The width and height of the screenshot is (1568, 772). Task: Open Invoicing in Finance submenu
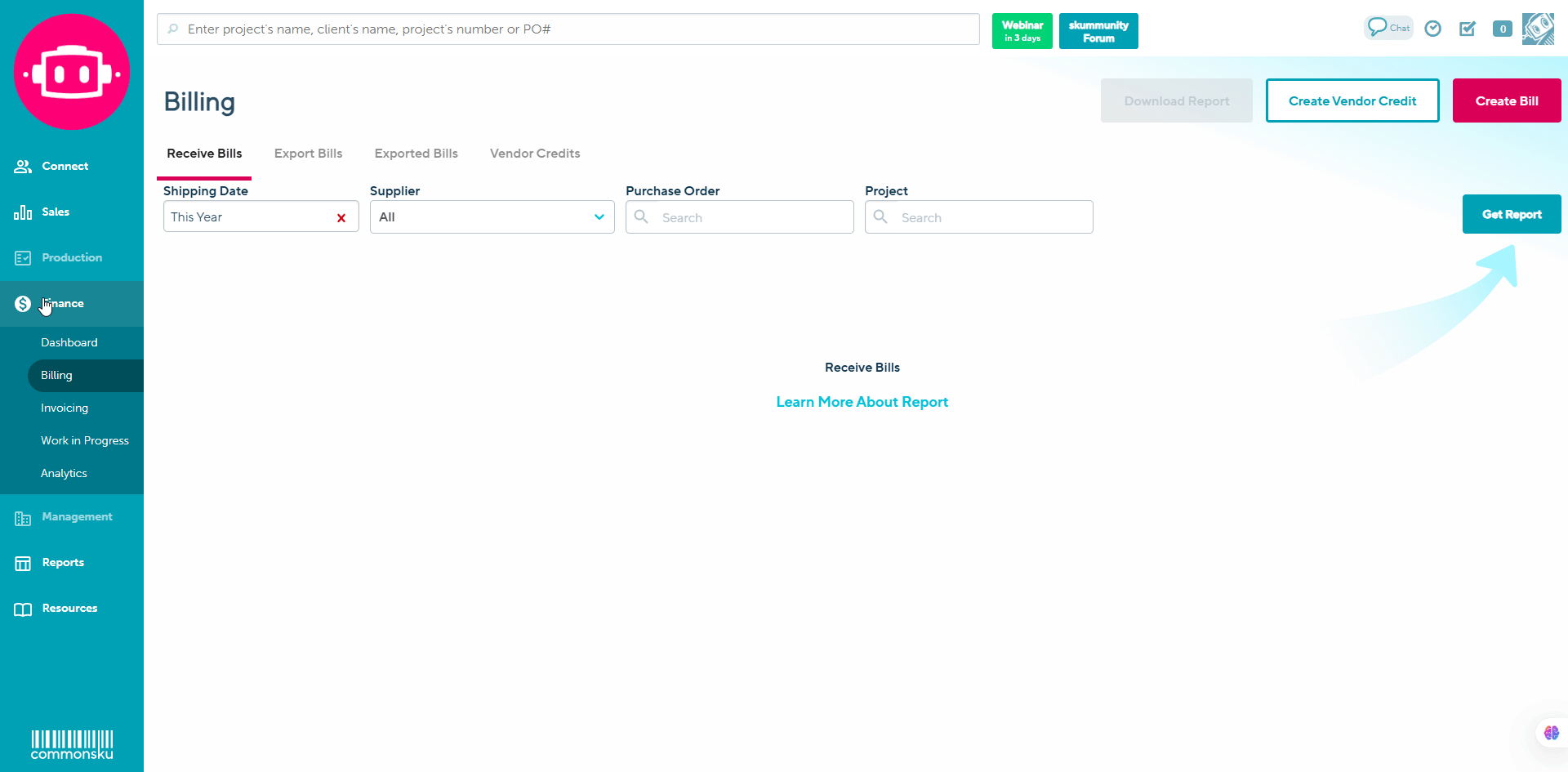point(65,408)
